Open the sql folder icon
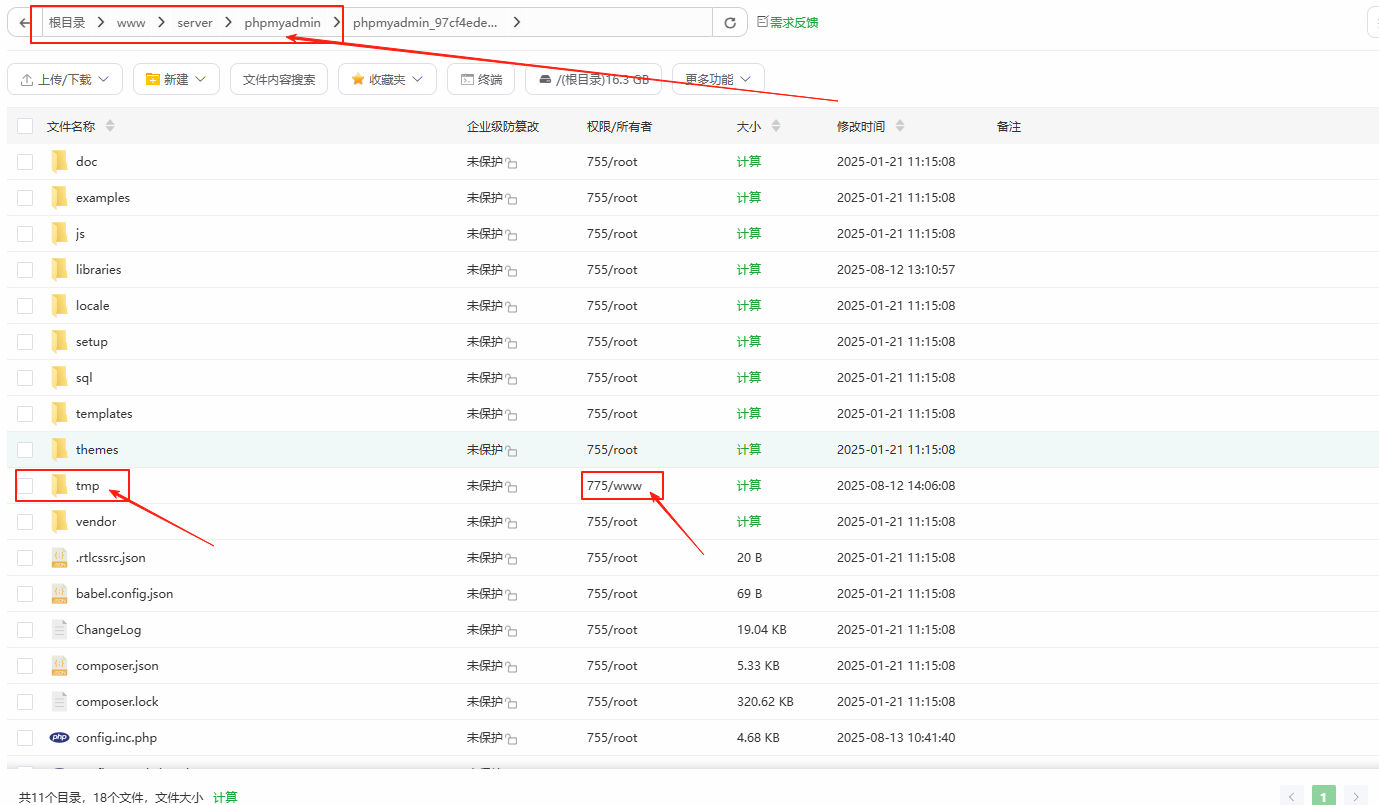The height and width of the screenshot is (805, 1379). pos(59,377)
